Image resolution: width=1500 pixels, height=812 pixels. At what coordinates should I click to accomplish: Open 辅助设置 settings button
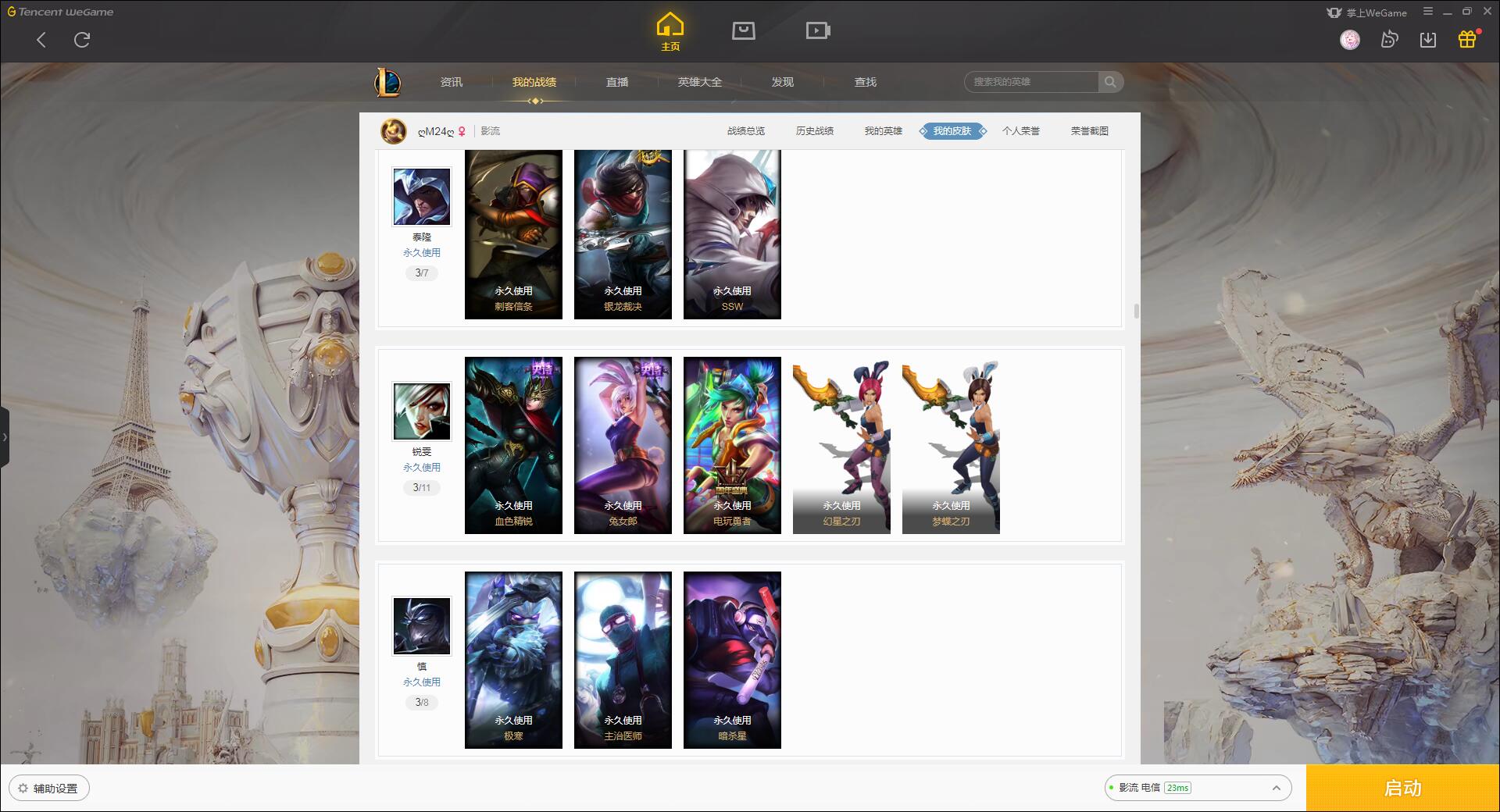pos(49,789)
